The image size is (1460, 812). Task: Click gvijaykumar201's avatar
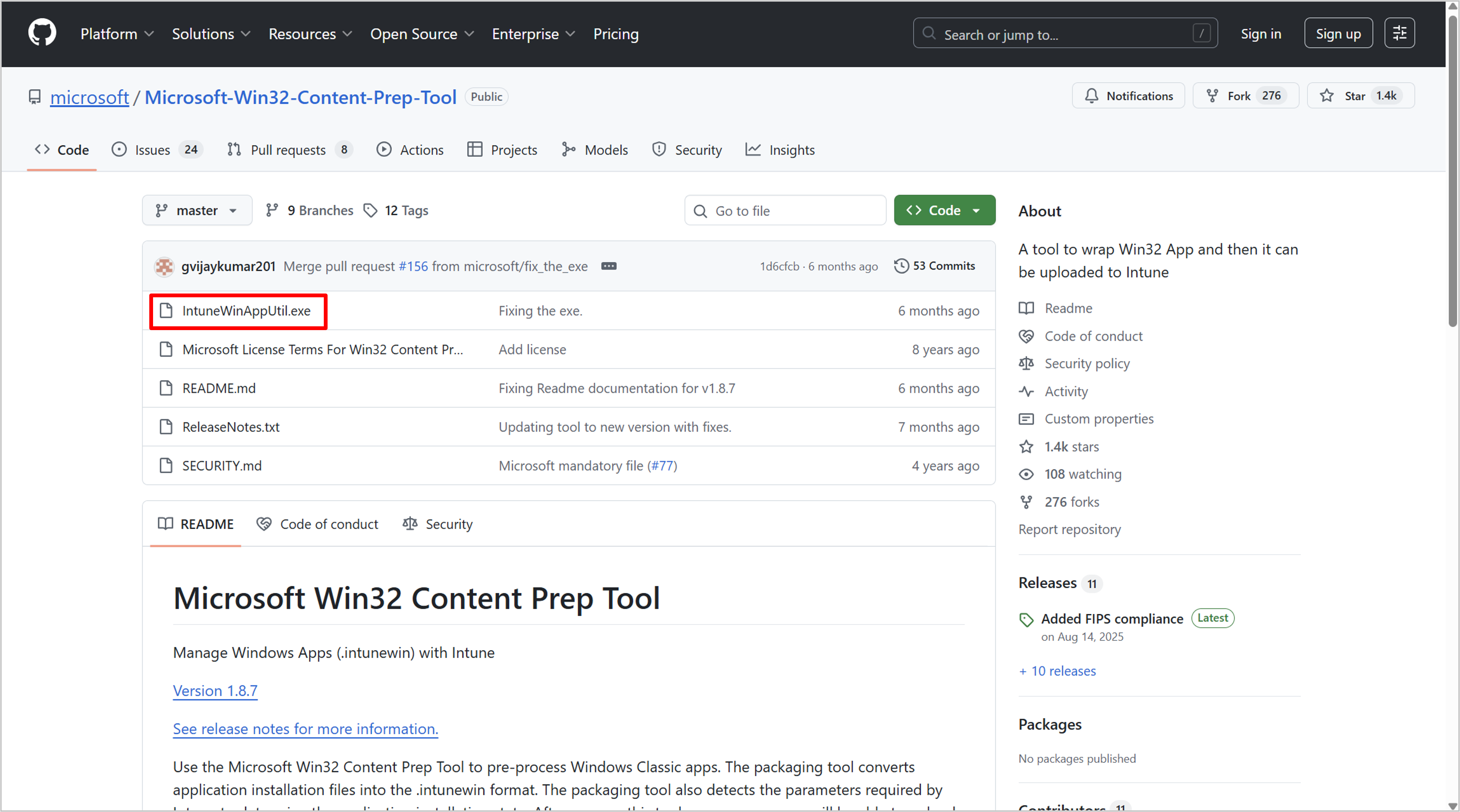click(164, 266)
